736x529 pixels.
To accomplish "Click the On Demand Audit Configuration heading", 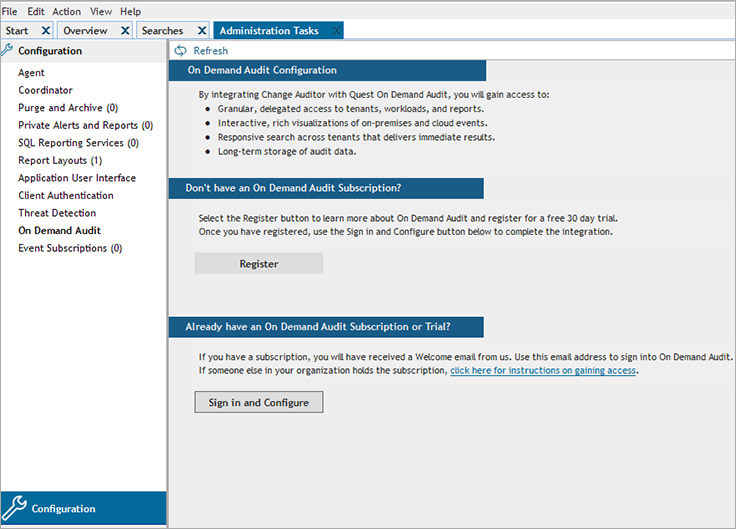I will (327, 70).
